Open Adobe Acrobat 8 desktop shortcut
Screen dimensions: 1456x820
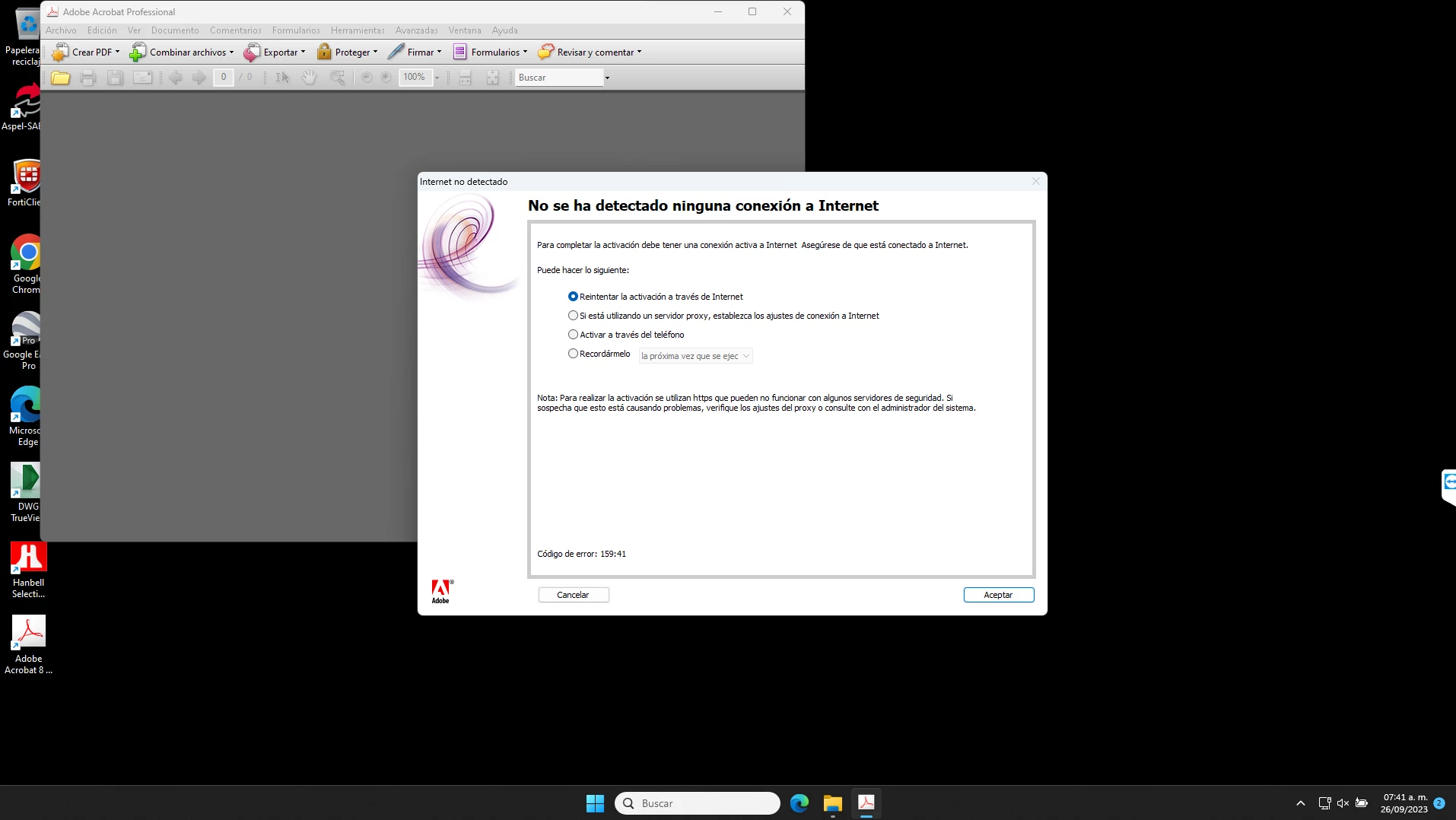coord(28,645)
